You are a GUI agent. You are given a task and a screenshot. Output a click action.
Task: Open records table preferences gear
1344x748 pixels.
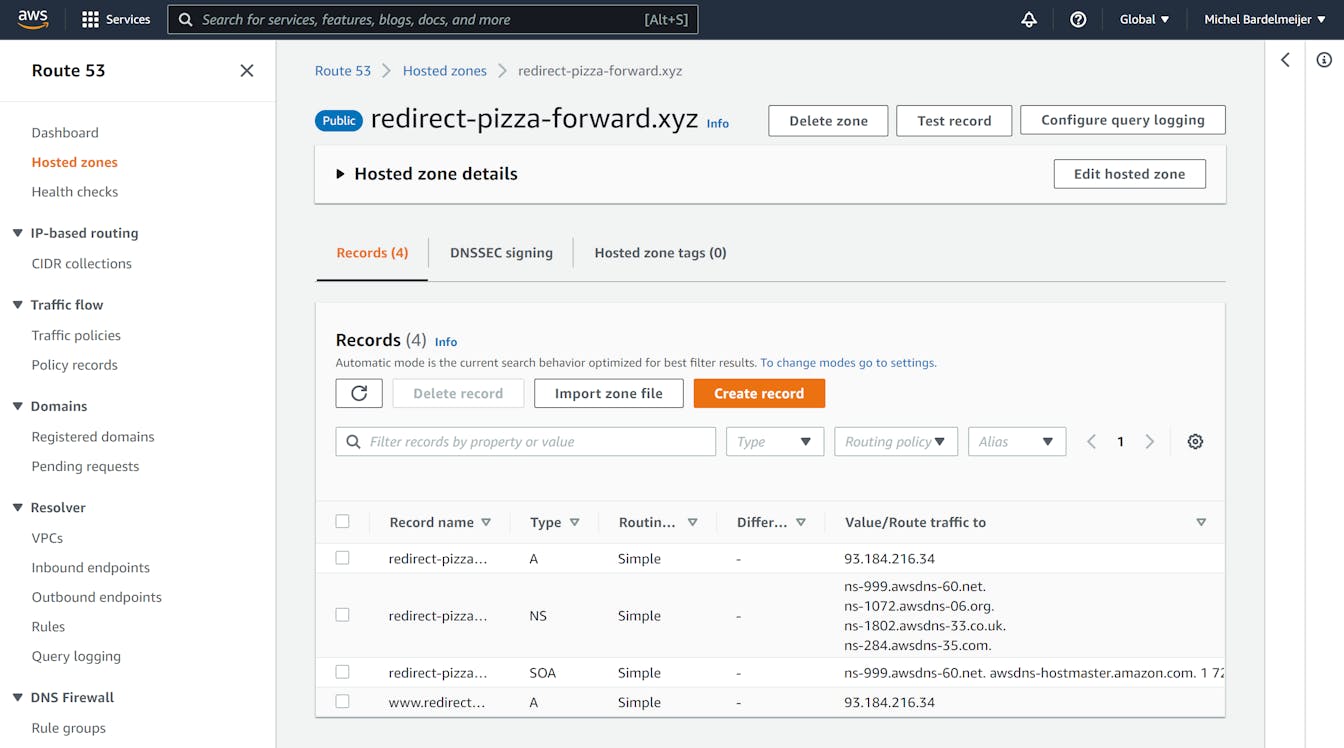(x=1195, y=442)
